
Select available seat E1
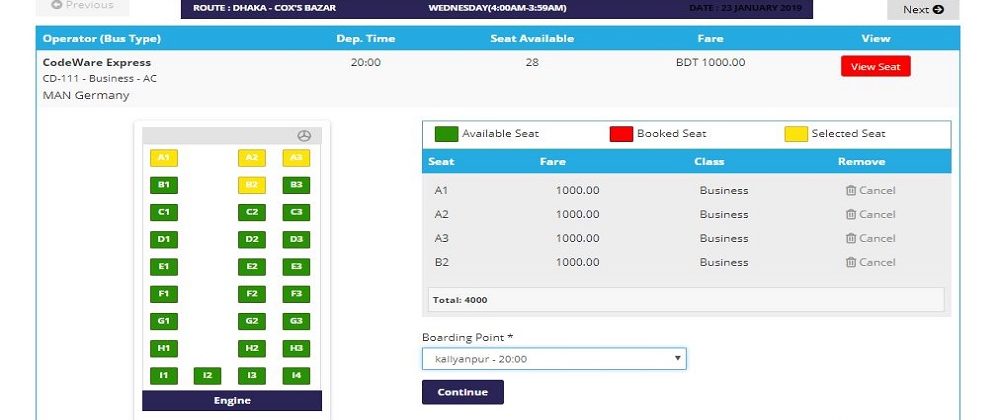164,267
